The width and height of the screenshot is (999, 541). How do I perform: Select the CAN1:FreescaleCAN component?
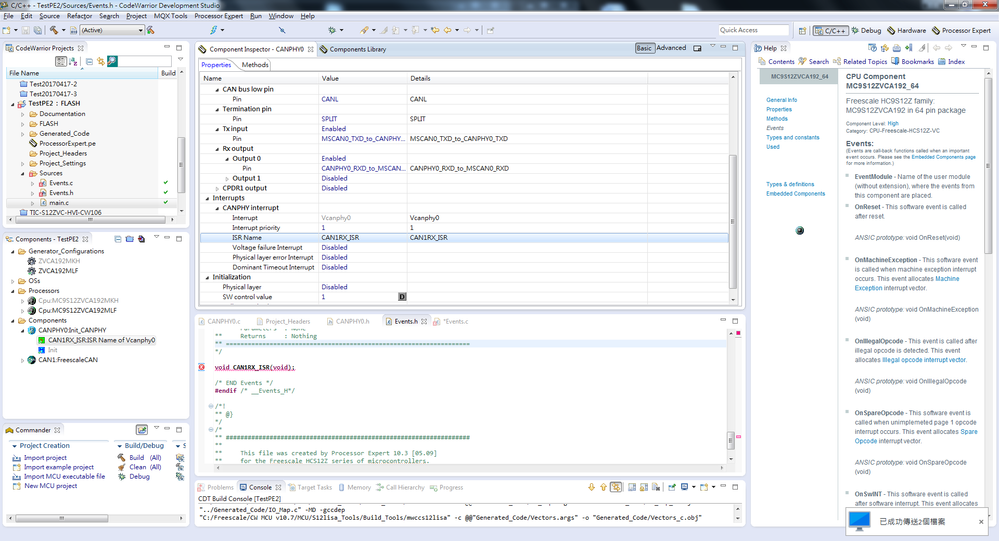68,360
